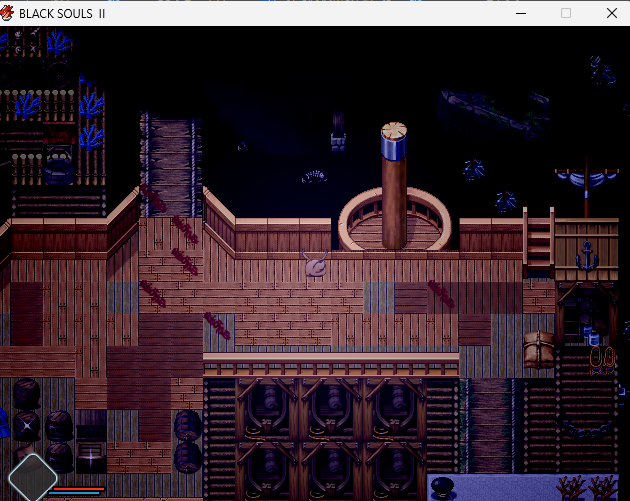Click the ship mast with the blue band

point(394,185)
